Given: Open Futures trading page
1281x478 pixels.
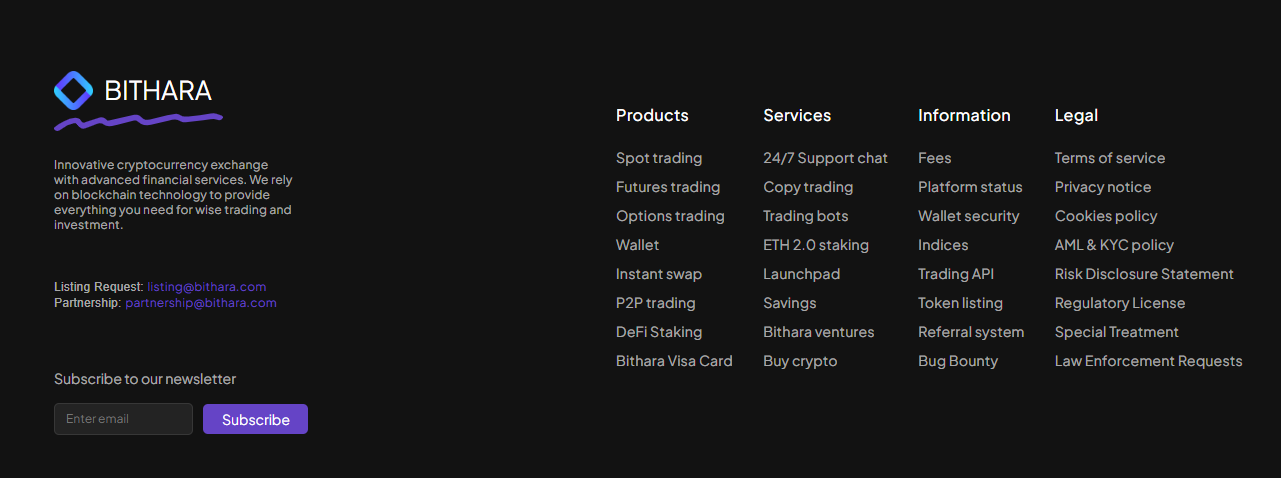Looking at the screenshot, I should 668,187.
